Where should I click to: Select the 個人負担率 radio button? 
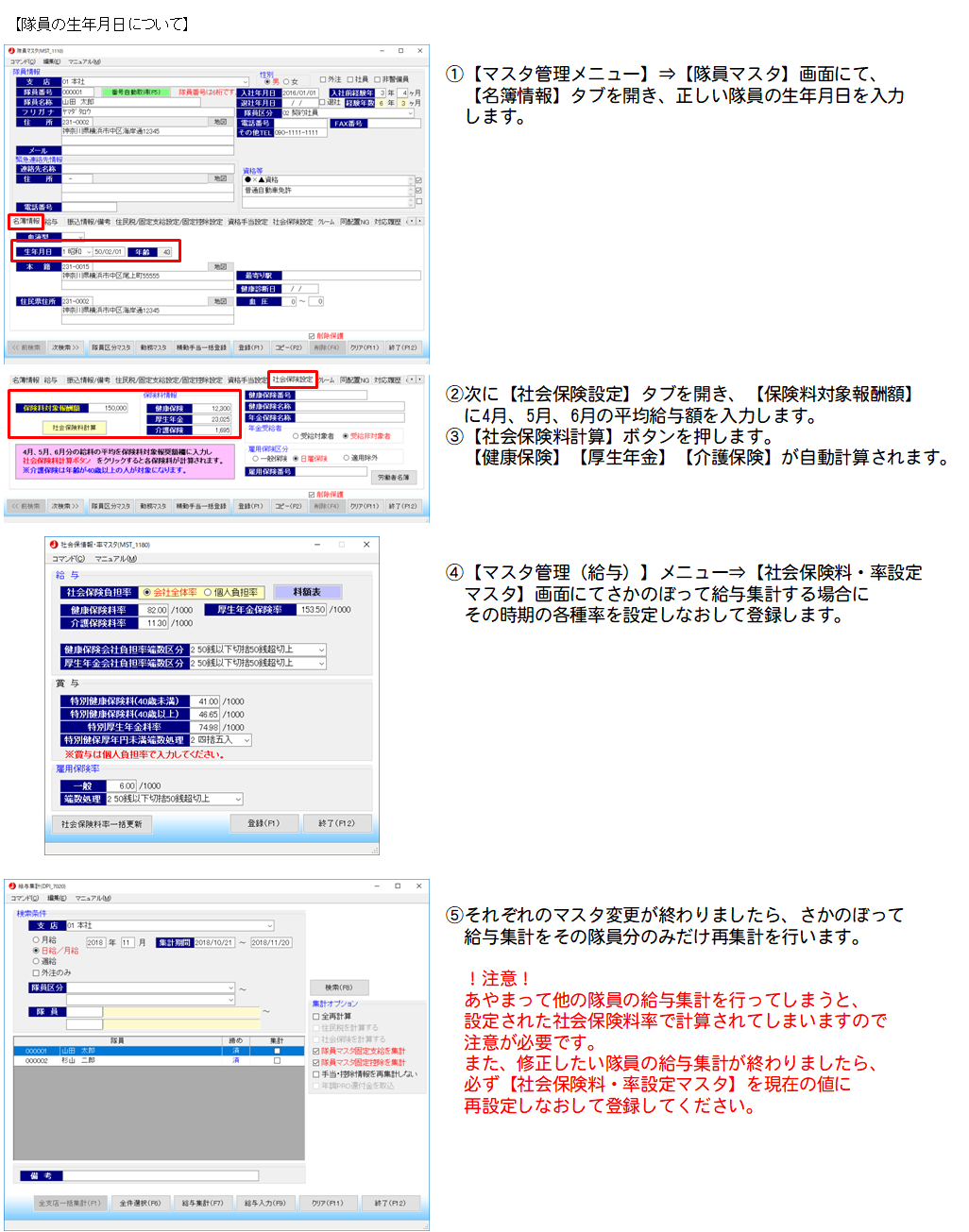(x=208, y=593)
